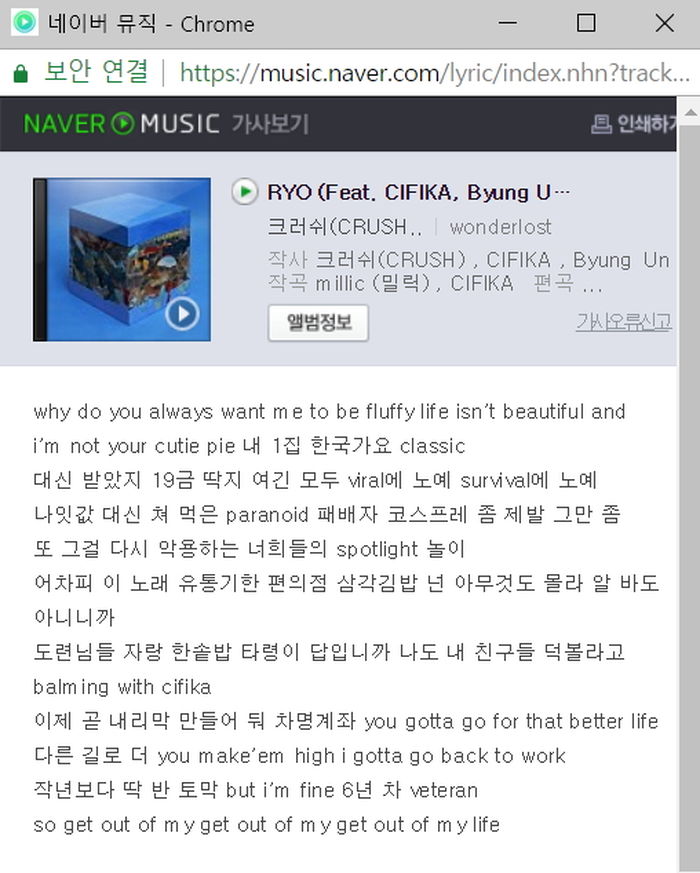Open the 크러쉬(CRUSH) artist link
Viewport: 700px width, 873px height.
[344, 227]
